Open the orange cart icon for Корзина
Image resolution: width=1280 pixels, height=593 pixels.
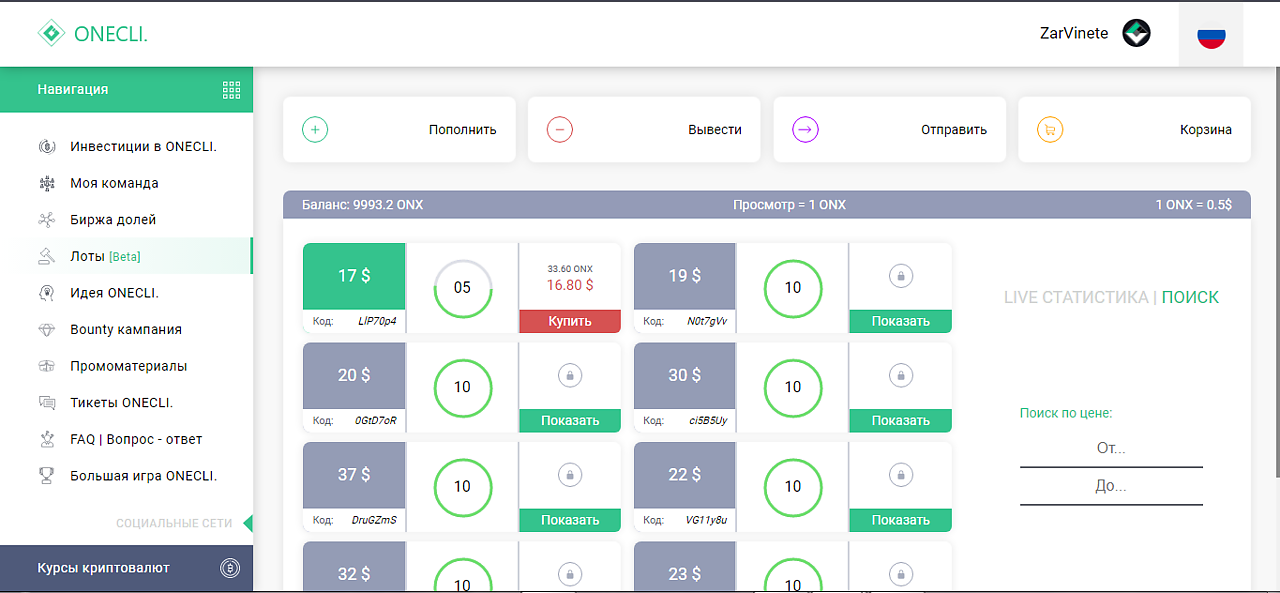(1050, 129)
